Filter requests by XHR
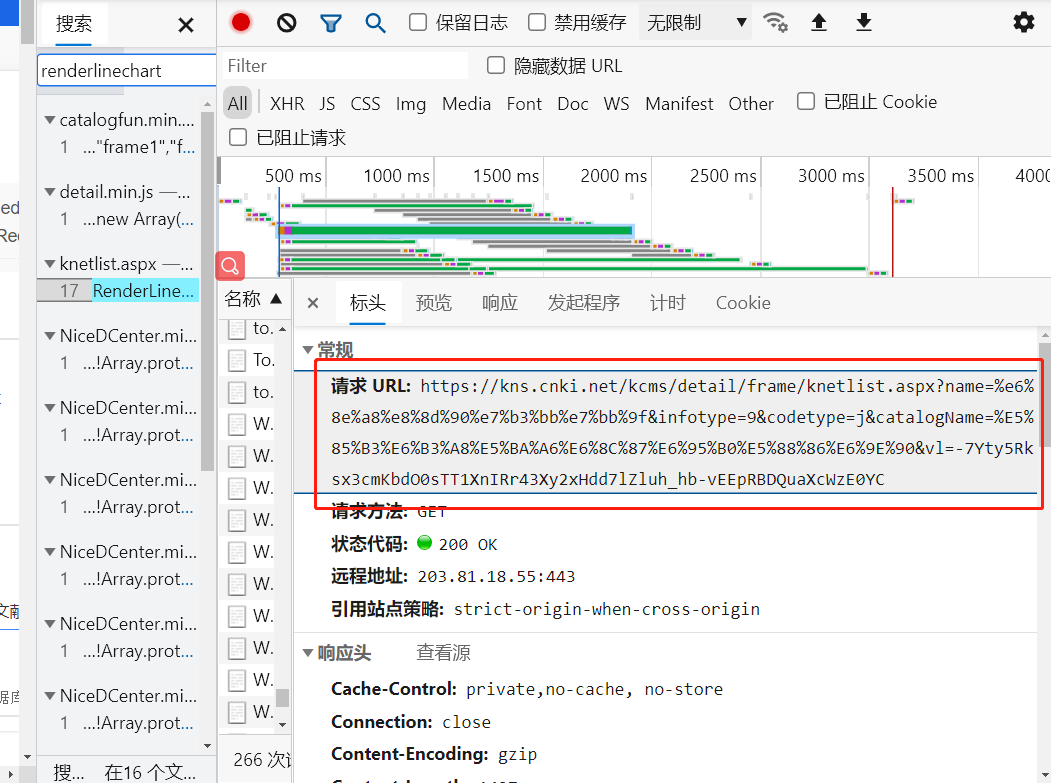Image resolution: width=1051 pixels, height=783 pixels. pyautogui.click(x=287, y=104)
